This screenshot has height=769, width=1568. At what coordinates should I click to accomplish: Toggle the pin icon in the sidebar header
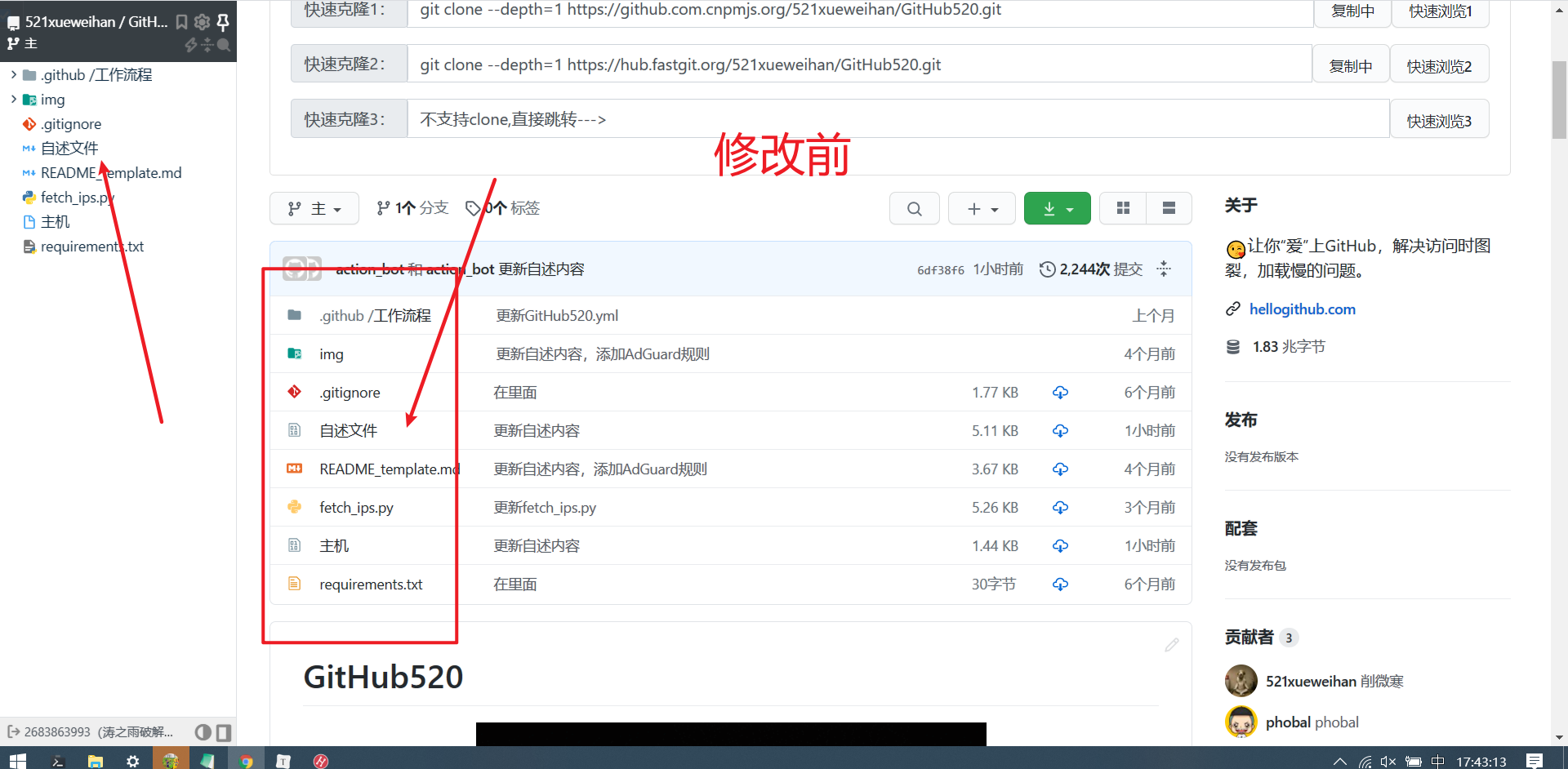click(222, 22)
